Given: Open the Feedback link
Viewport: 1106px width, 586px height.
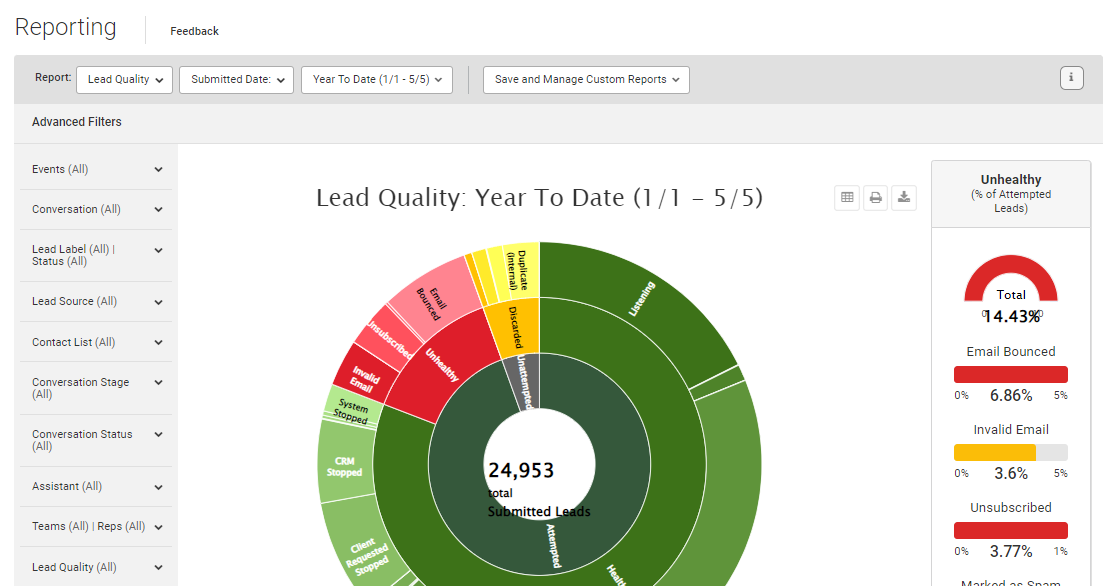Looking at the screenshot, I should coord(194,31).
